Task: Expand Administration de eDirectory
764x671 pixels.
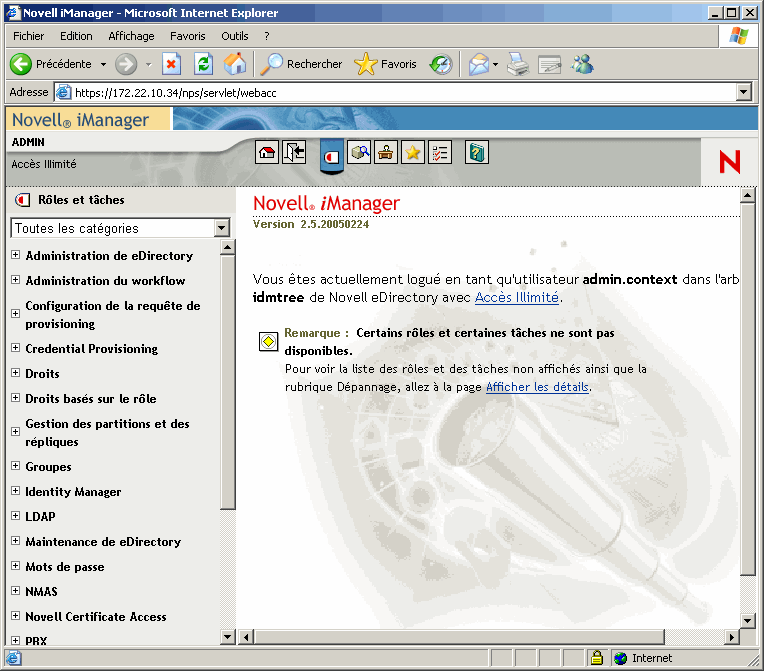Action: 16,255
